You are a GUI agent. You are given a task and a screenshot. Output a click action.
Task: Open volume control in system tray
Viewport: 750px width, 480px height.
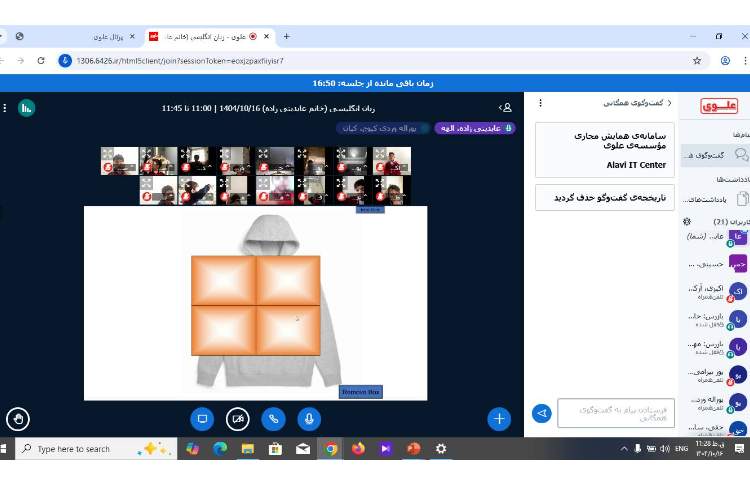coord(665,449)
